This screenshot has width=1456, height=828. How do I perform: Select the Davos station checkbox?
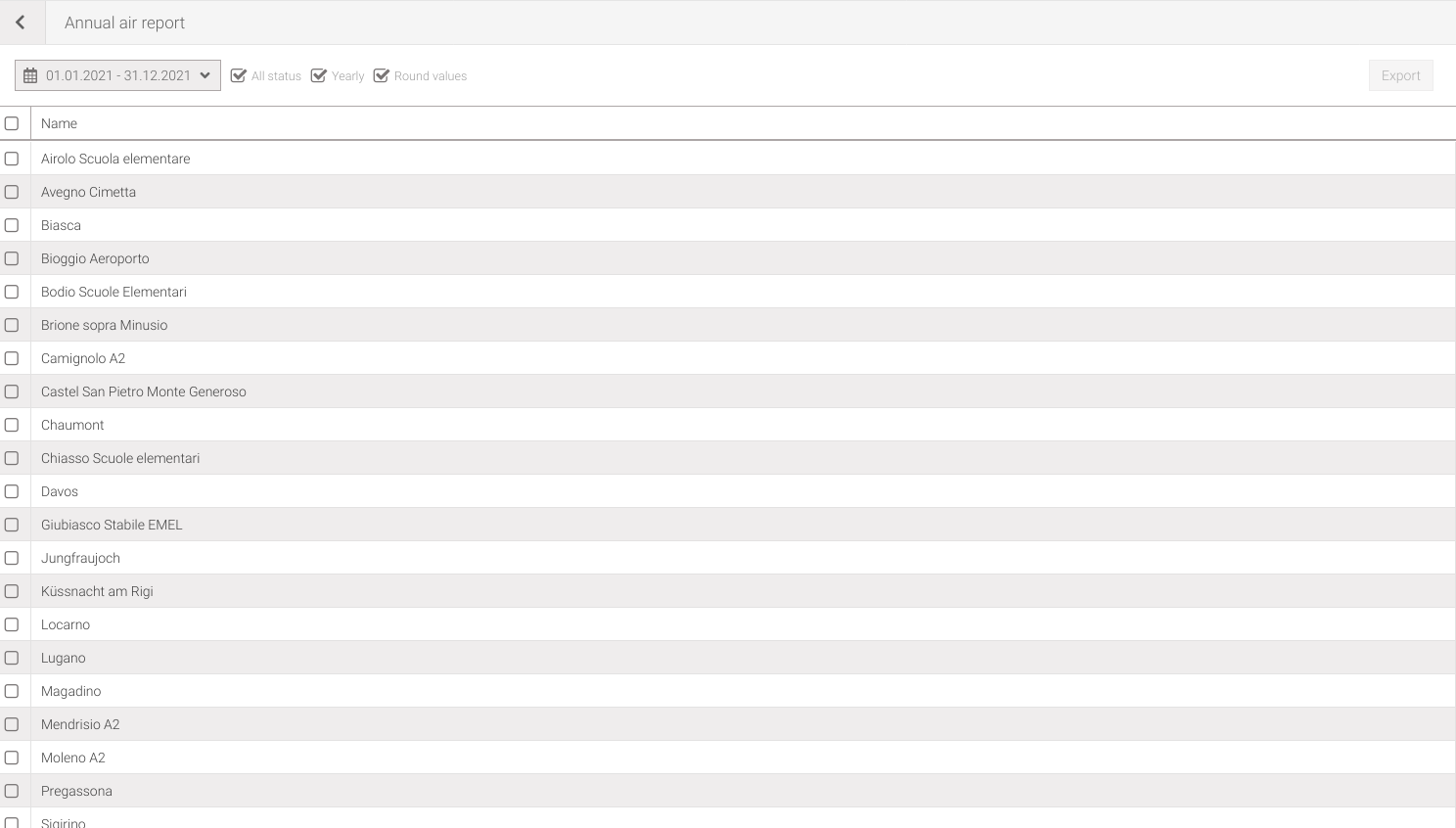pos(12,491)
